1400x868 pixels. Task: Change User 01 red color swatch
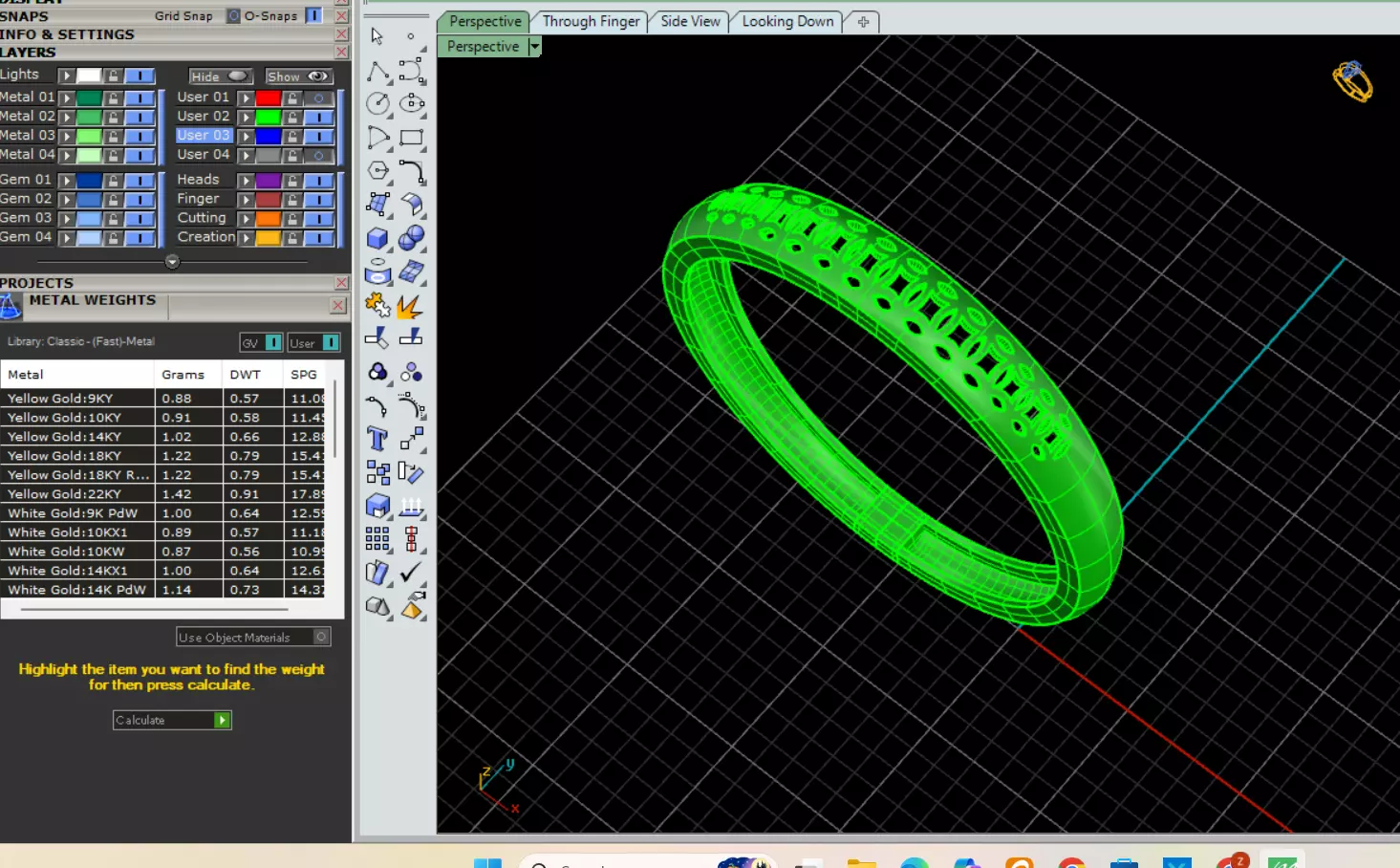point(269,98)
